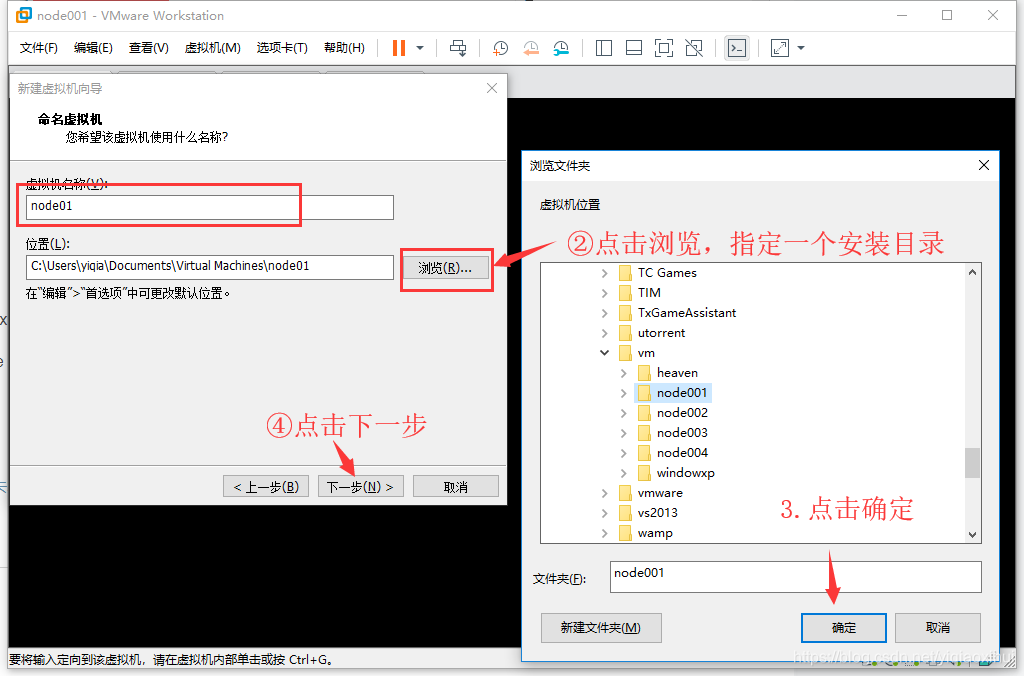Open the 帮助(H) menu

[344, 48]
